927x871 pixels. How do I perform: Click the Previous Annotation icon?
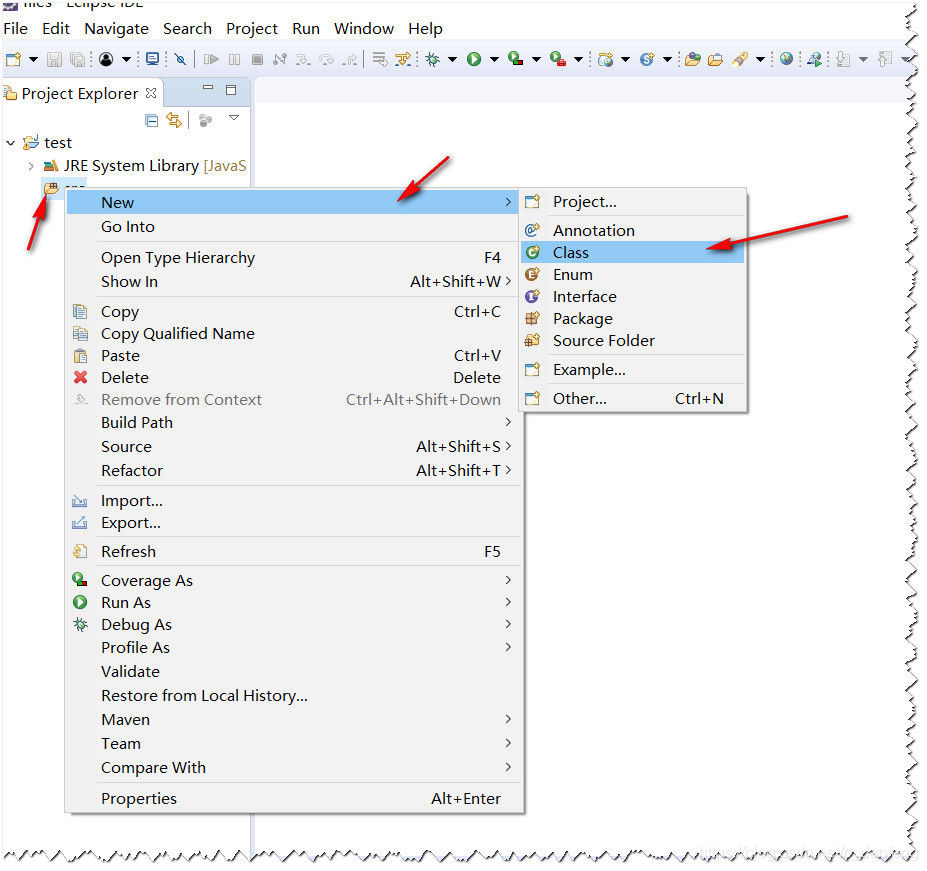click(885, 59)
